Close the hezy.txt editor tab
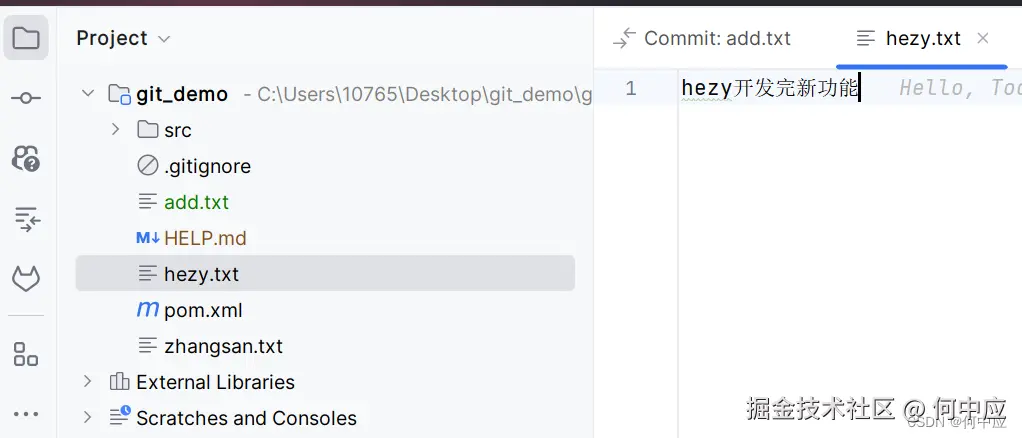This screenshot has width=1022, height=438. (x=983, y=38)
